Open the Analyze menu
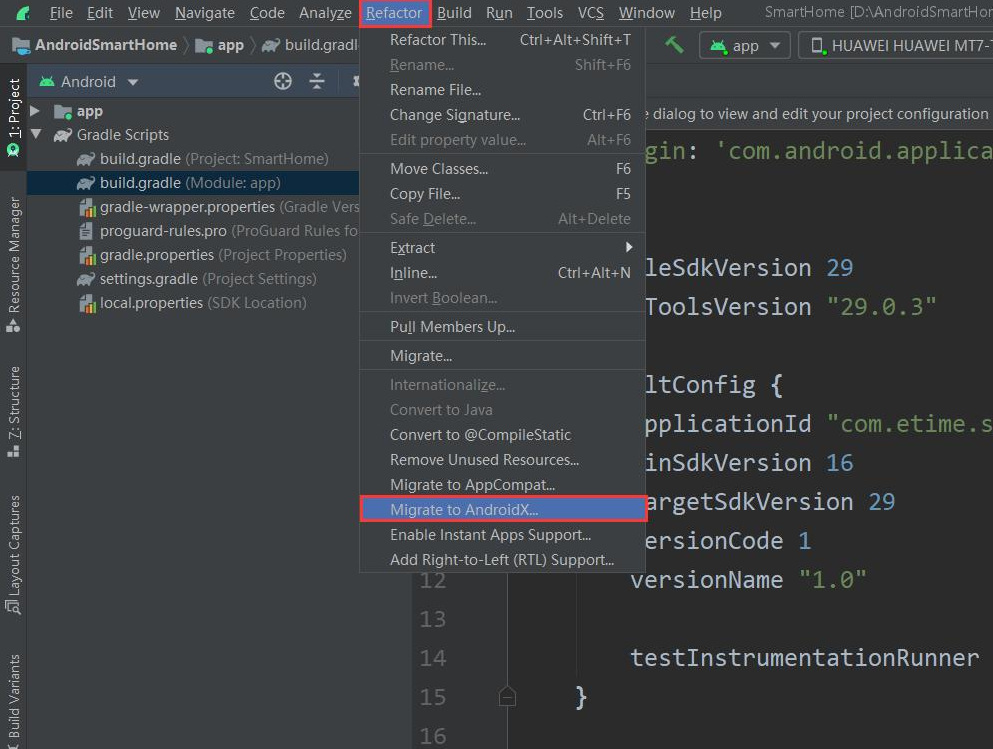This screenshot has height=749, width=993. click(x=325, y=13)
